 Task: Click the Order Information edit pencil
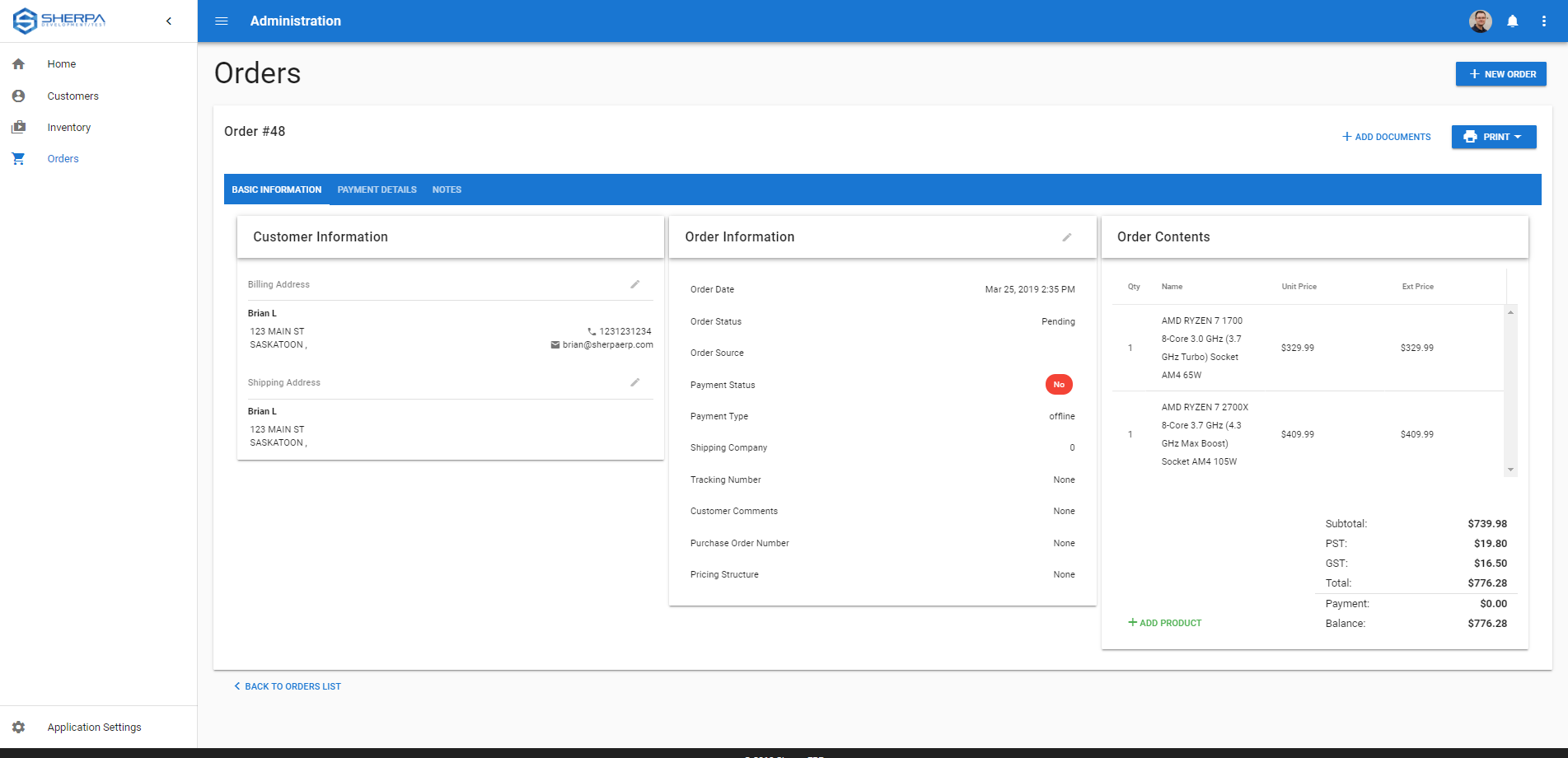(1067, 236)
